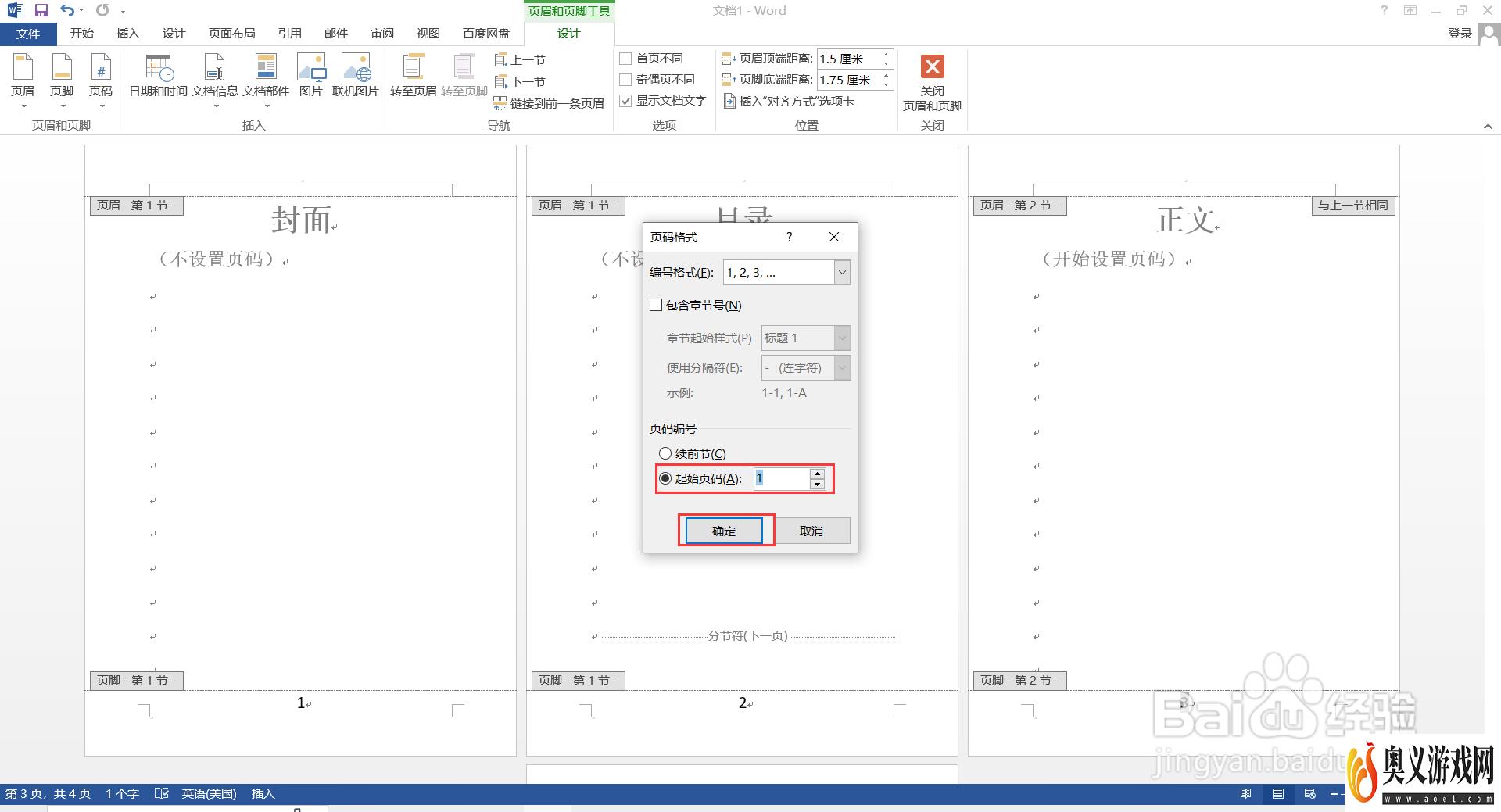Open ribbon display options
Image resolution: width=1501 pixels, height=812 pixels.
coord(1410,10)
